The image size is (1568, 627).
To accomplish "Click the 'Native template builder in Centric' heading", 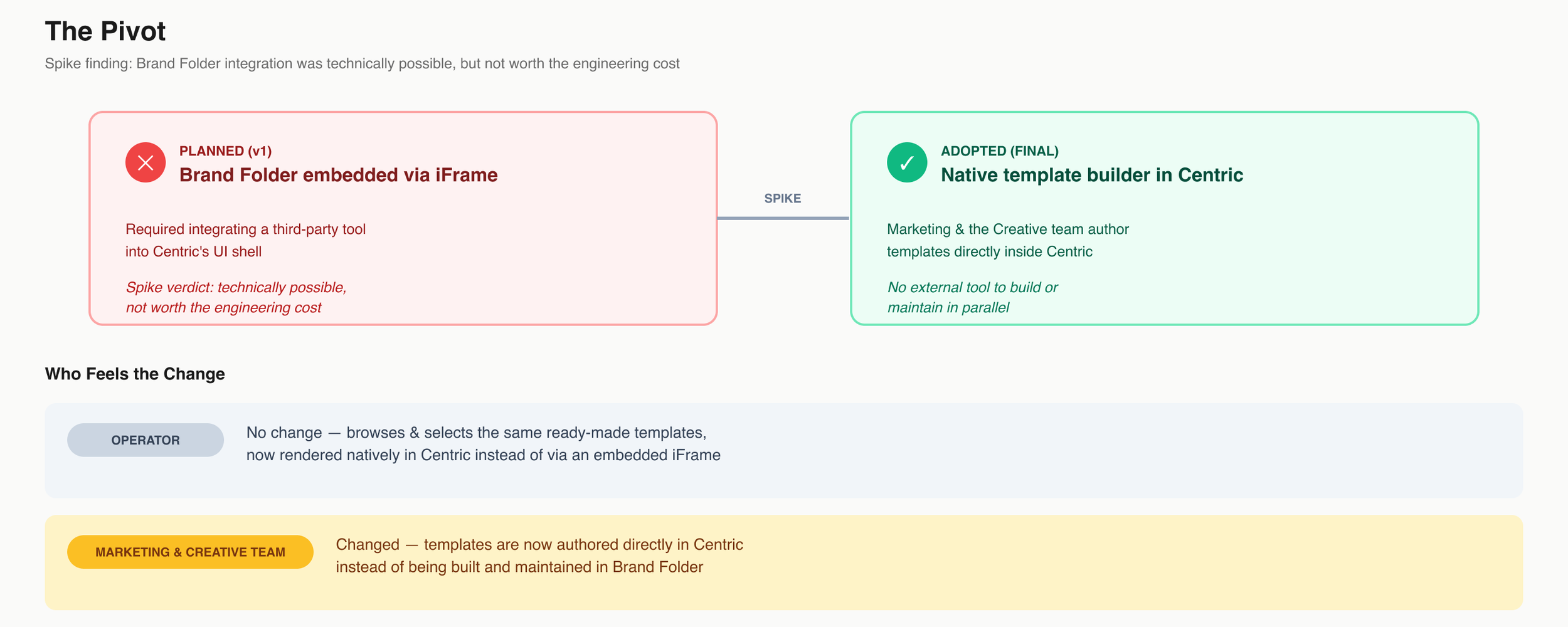I will (1092, 175).
